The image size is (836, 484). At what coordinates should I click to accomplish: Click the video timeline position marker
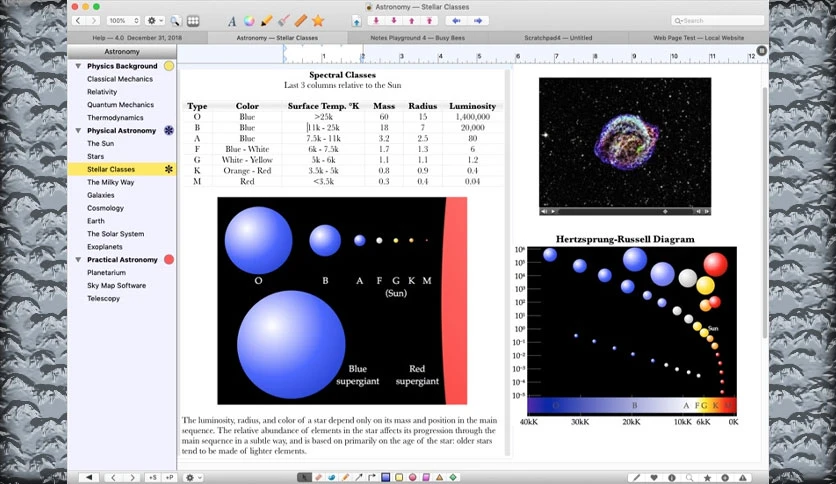click(665, 212)
